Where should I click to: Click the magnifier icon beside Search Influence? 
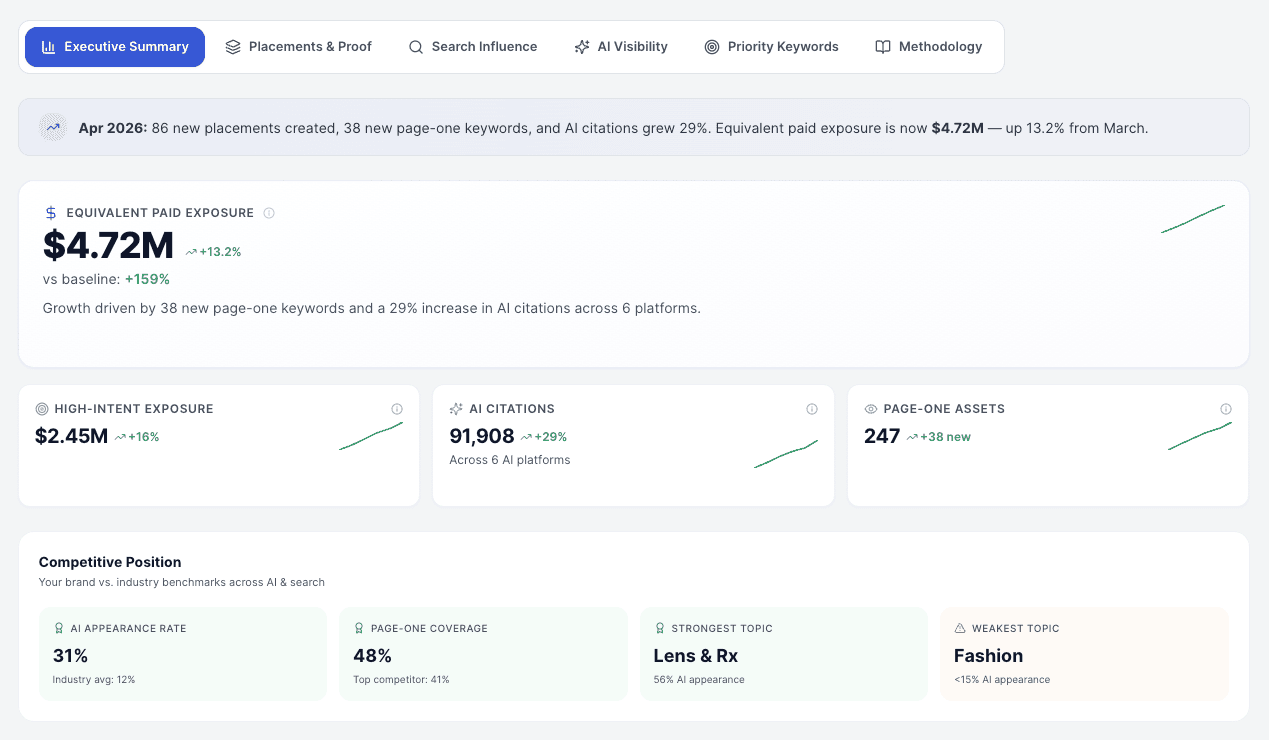[x=416, y=47]
